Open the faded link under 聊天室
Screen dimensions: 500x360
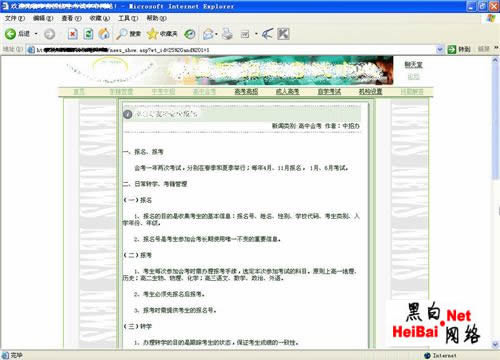[x=413, y=77]
